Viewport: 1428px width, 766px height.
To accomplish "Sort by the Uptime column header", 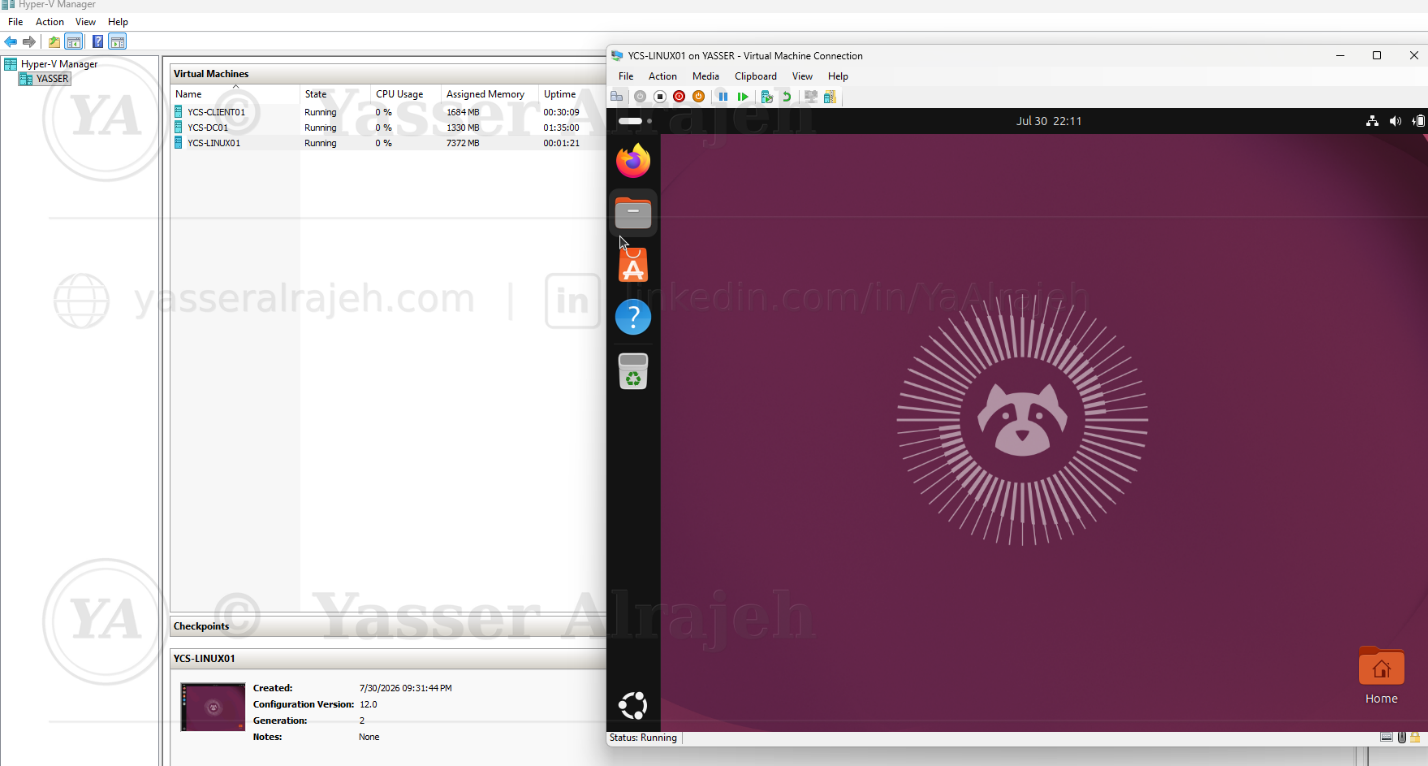I will 572,94.
